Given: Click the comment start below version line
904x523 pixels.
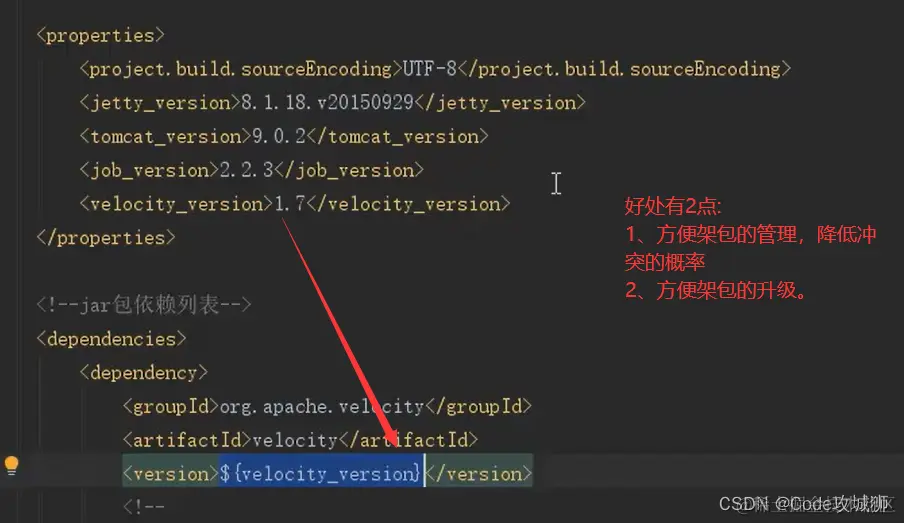Looking at the screenshot, I should [x=144, y=507].
